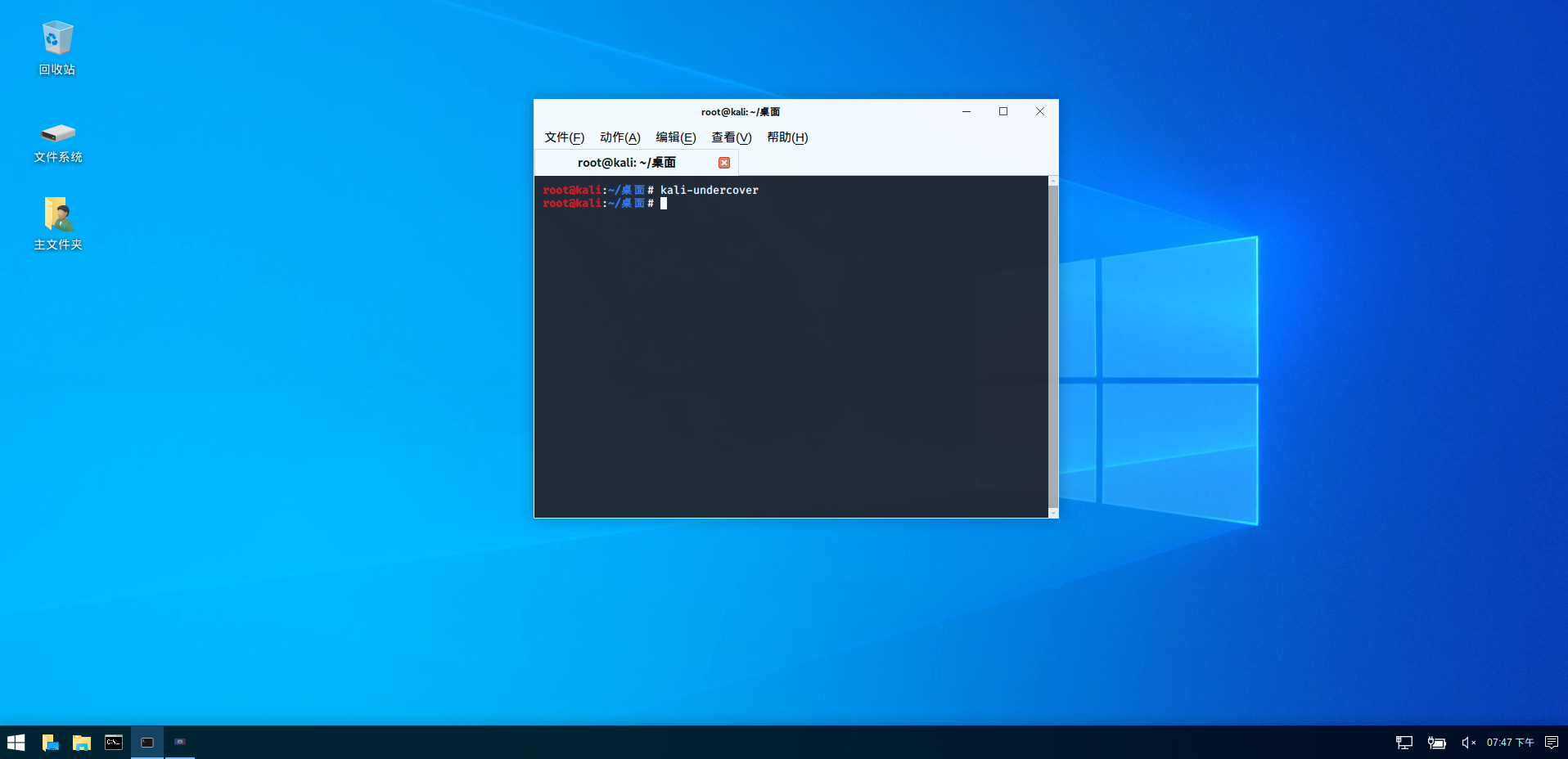The image size is (1568, 759).
Task: Open the 编辑(E) menu
Action: tap(674, 137)
